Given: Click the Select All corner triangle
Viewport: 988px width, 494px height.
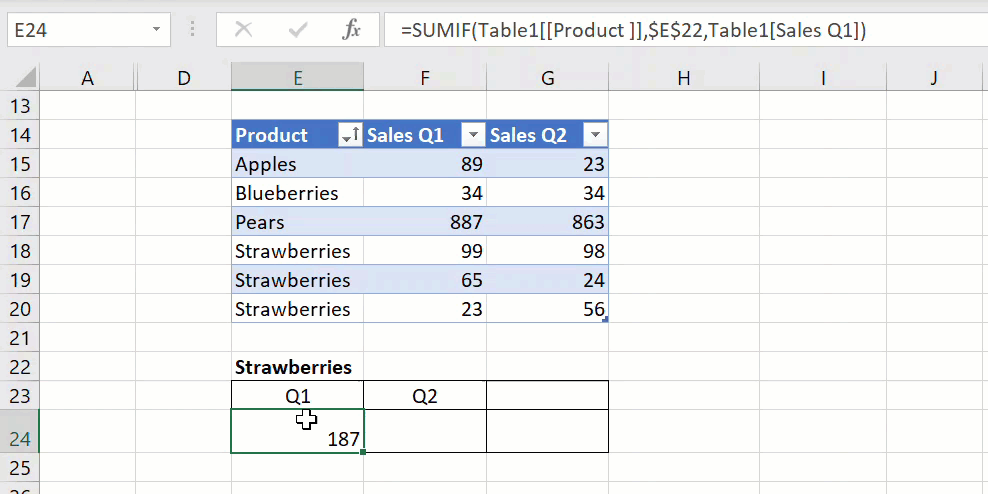Looking at the screenshot, I should 27,77.
